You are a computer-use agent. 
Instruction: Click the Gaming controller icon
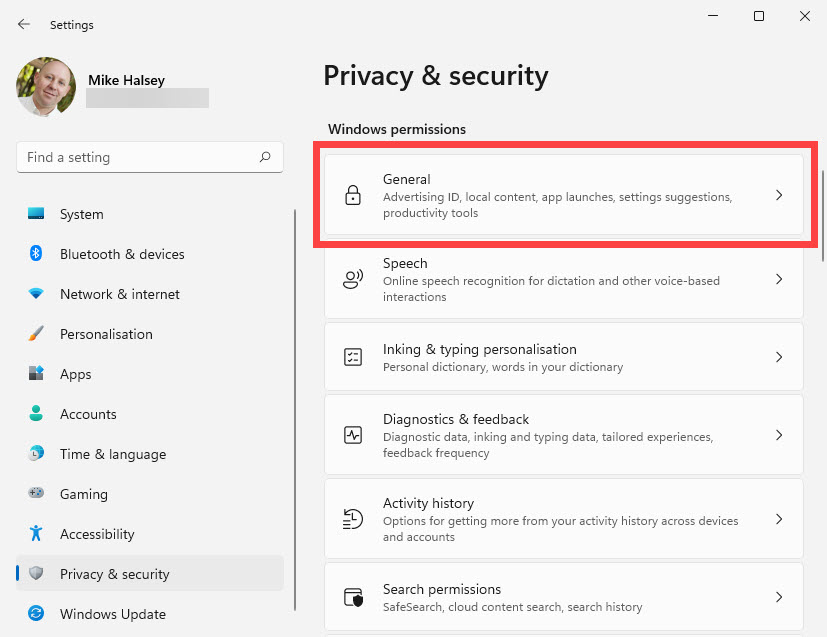pos(36,493)
